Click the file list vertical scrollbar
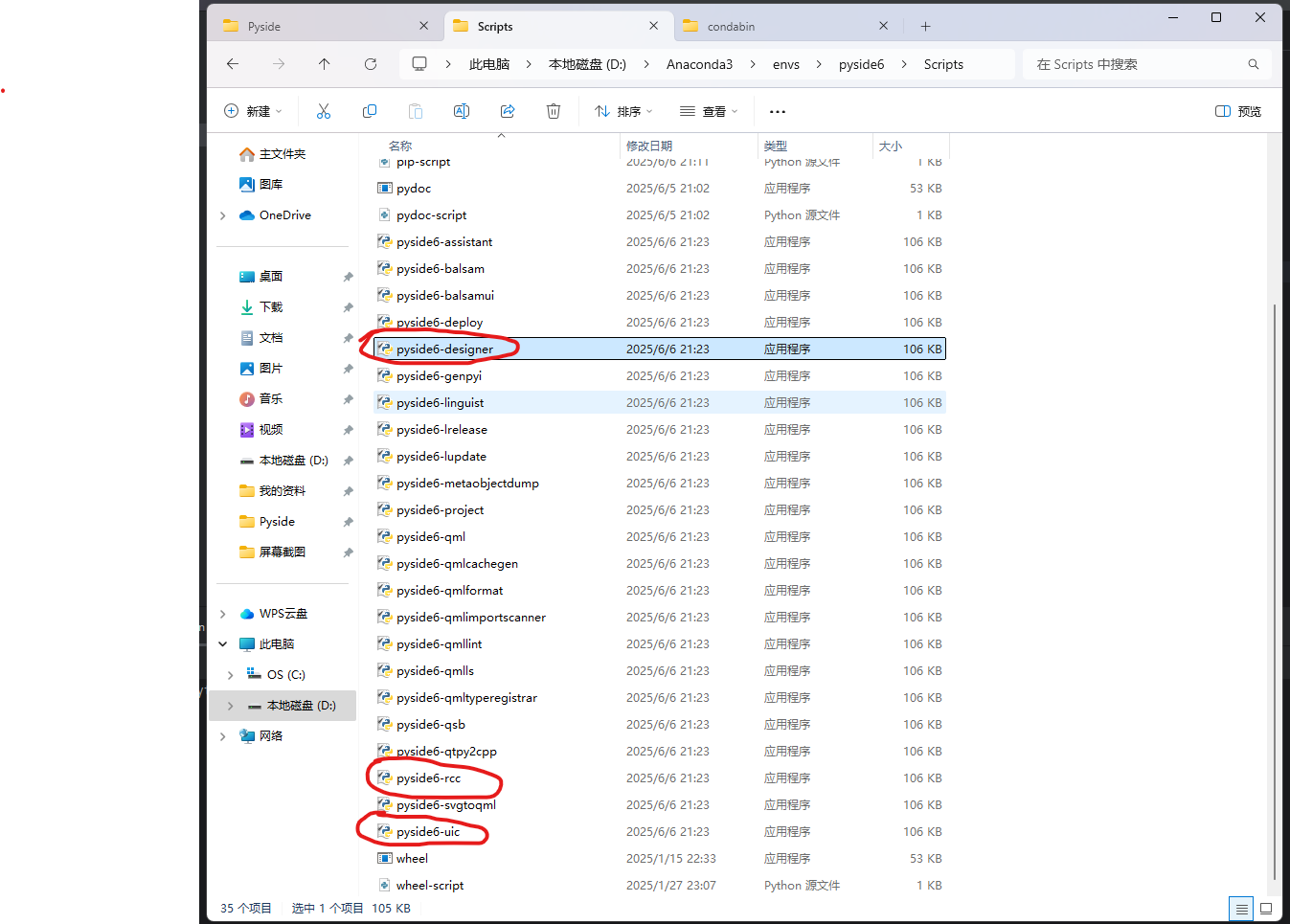This screenshot has height=924, width=1290. tap(1275, 591)
